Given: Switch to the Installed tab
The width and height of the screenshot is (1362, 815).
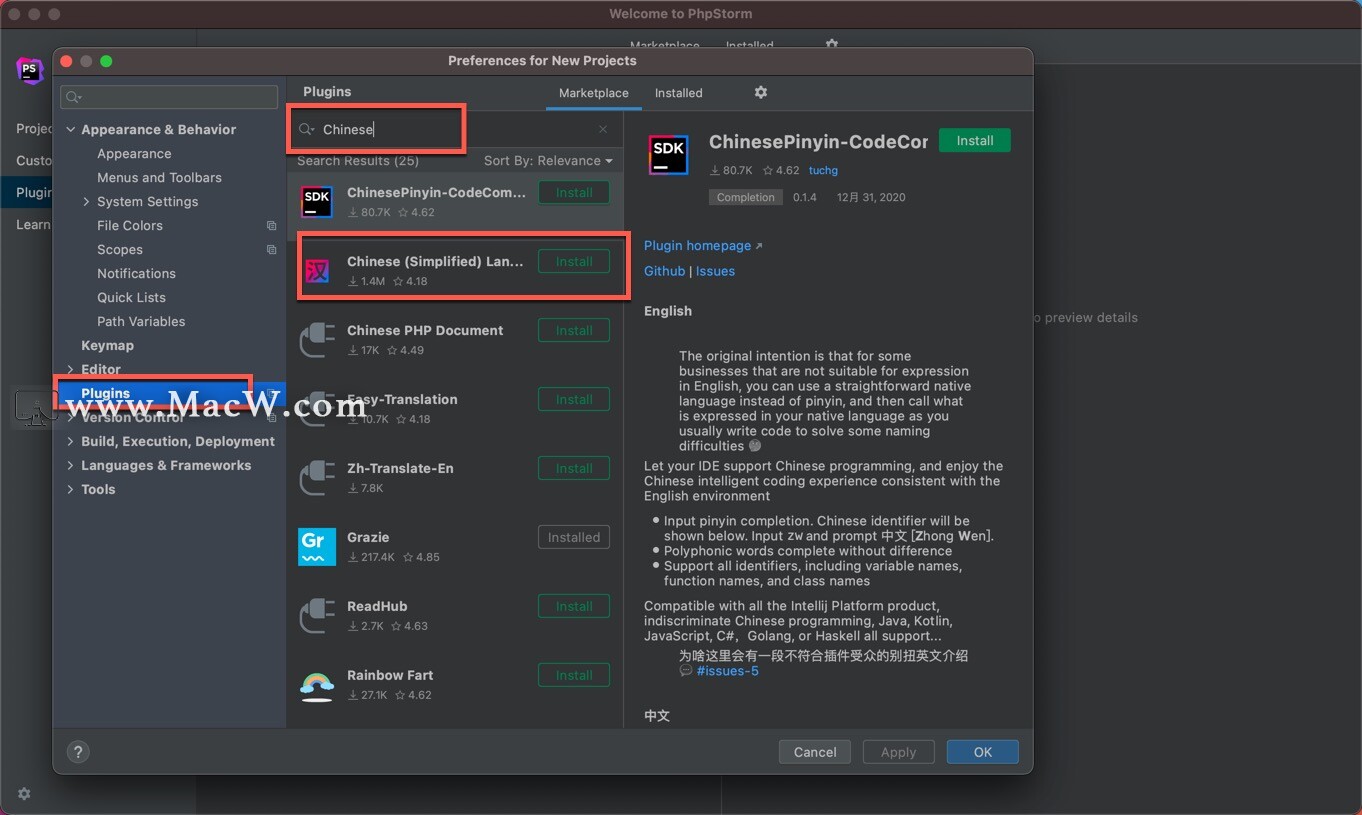Looking at the screenshot, I should click(x=679, y=93).
